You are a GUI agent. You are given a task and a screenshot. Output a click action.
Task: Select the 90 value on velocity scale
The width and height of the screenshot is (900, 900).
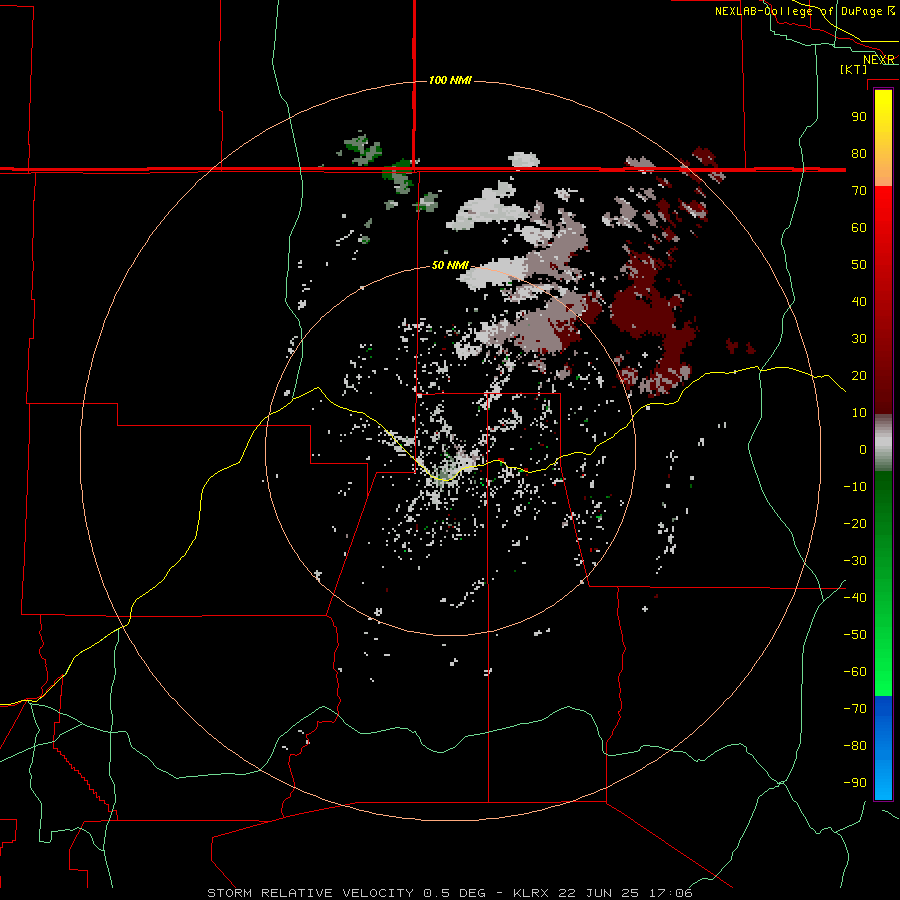[x=859, y=117]
